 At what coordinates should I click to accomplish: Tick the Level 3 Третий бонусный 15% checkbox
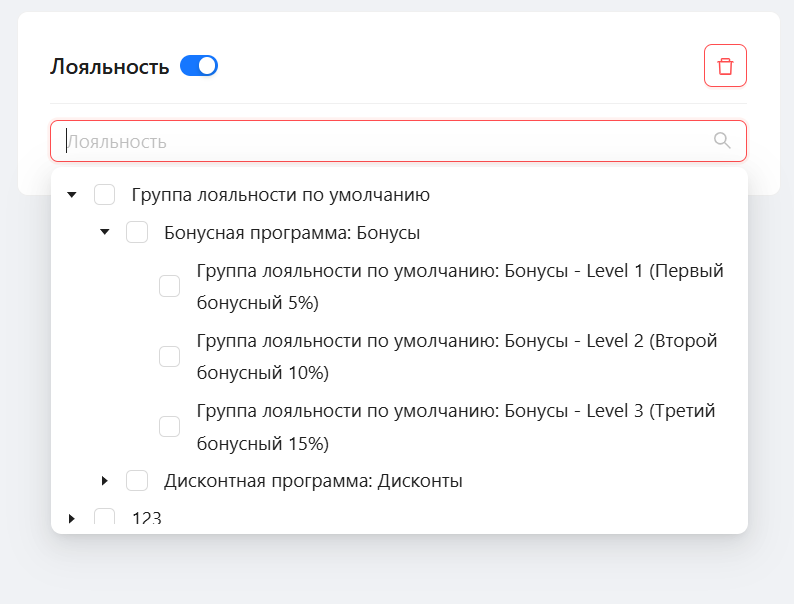[169, 426]
